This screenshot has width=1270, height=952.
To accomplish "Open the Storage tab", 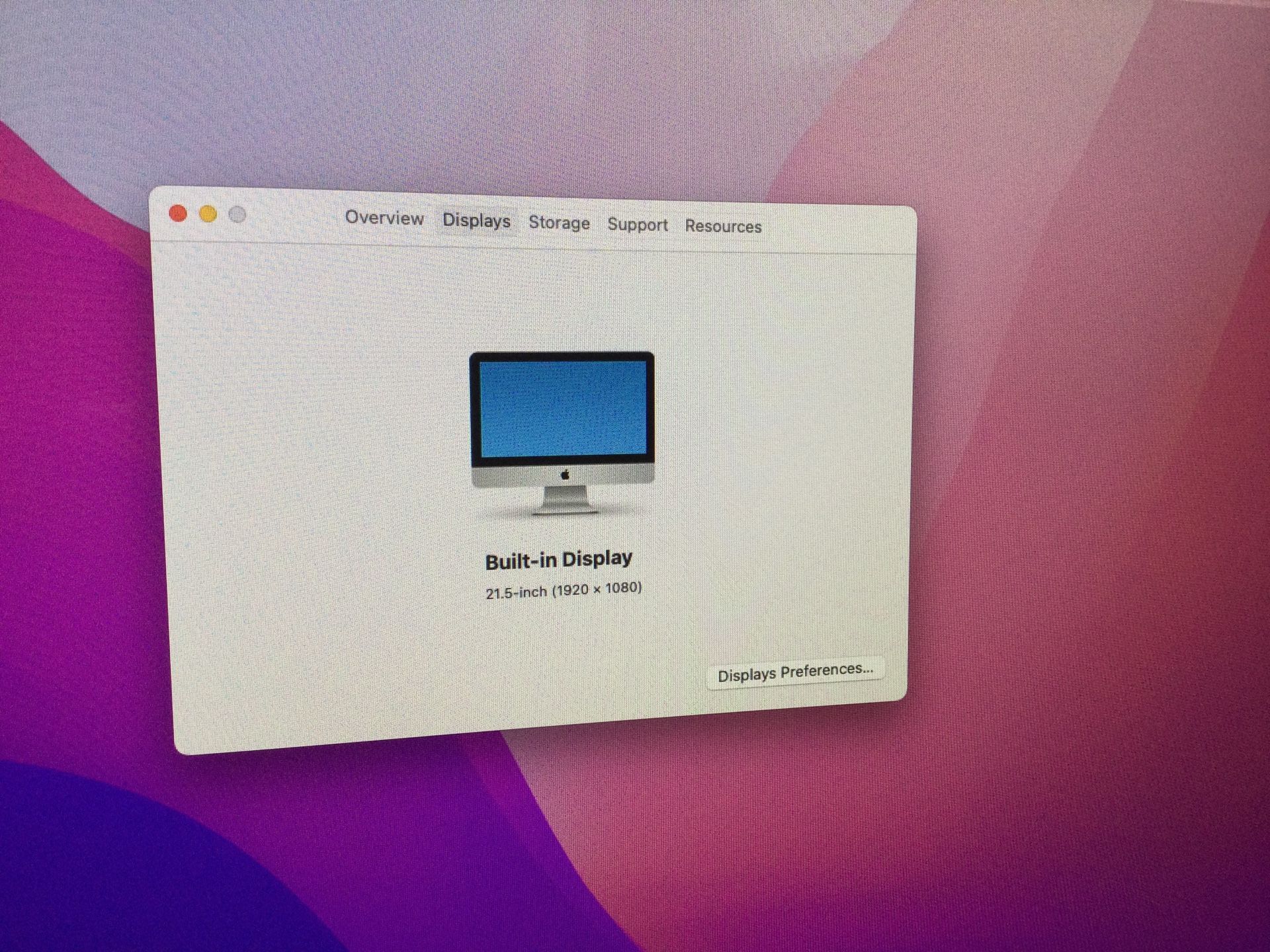I will click(559, 223).
